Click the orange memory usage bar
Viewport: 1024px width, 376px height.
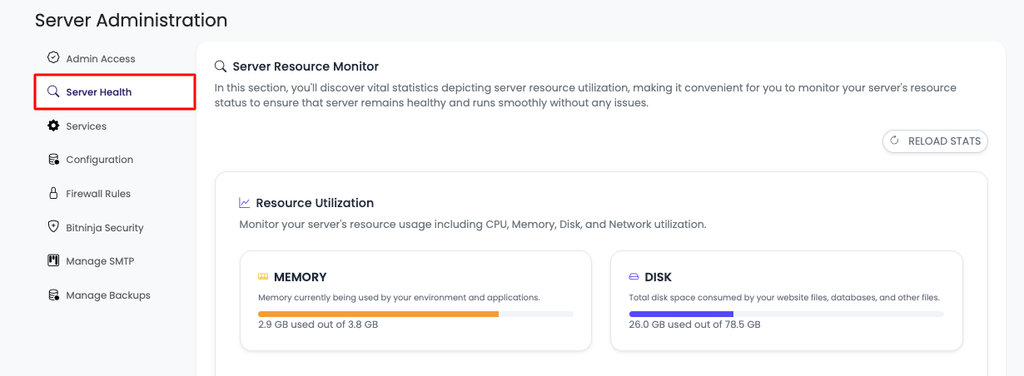378,314
